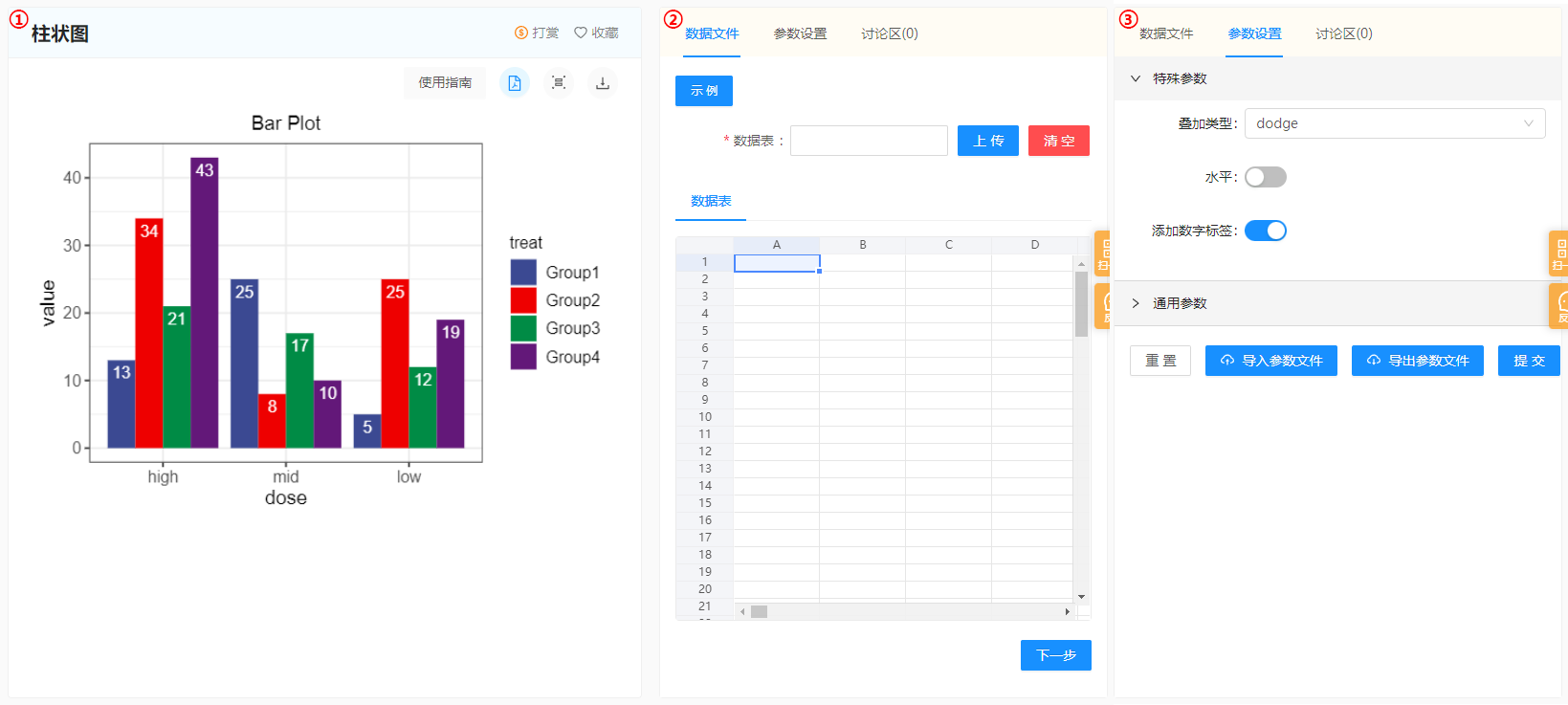Click the 收藏 heart icon
The height and width of the screenshot is (705, 1568).
click(581, 33)
